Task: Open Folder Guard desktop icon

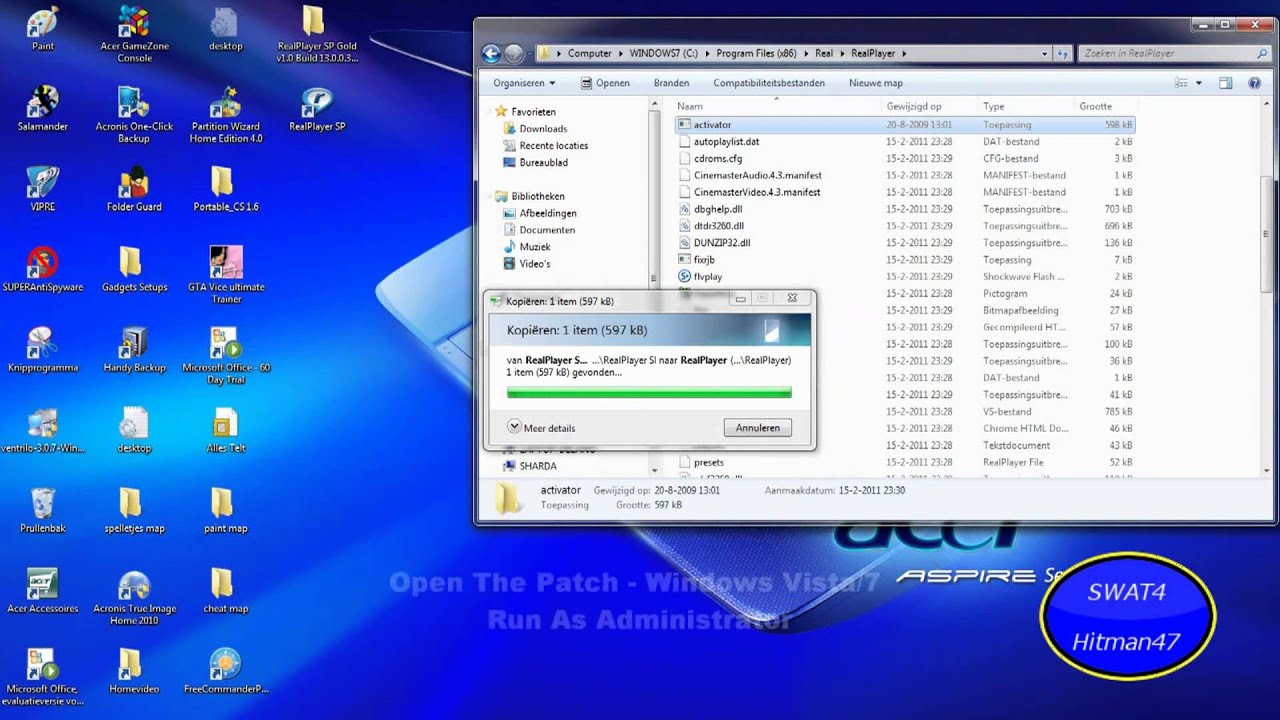Action: [134, 189]
